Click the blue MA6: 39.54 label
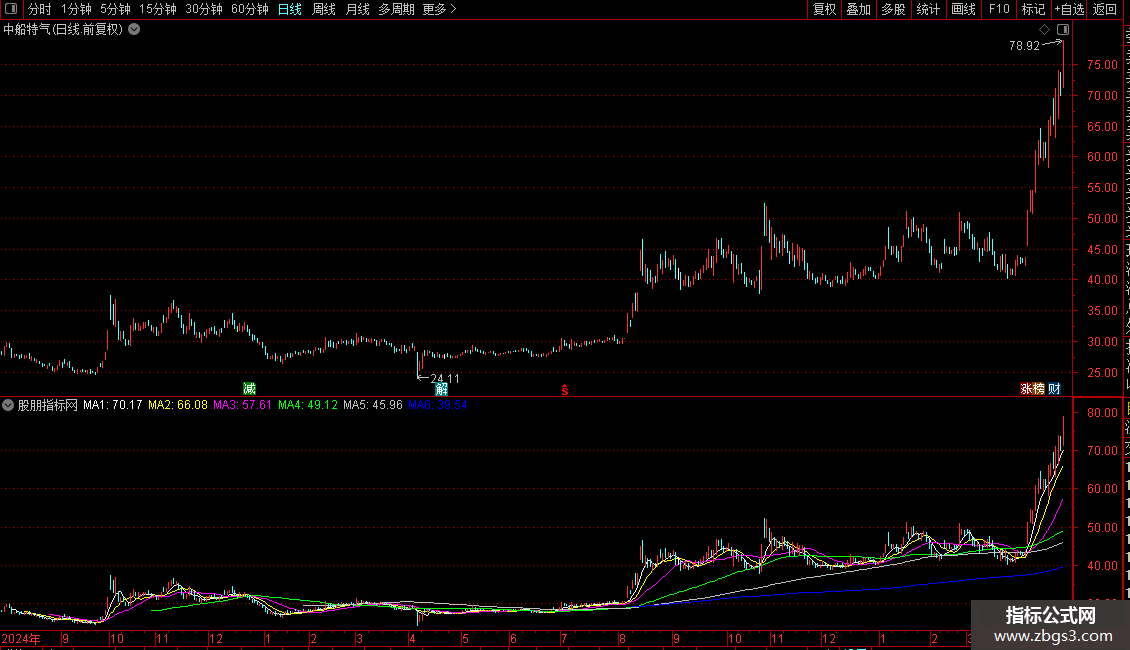Screen dimensions: 1130x650 point(437,405)
